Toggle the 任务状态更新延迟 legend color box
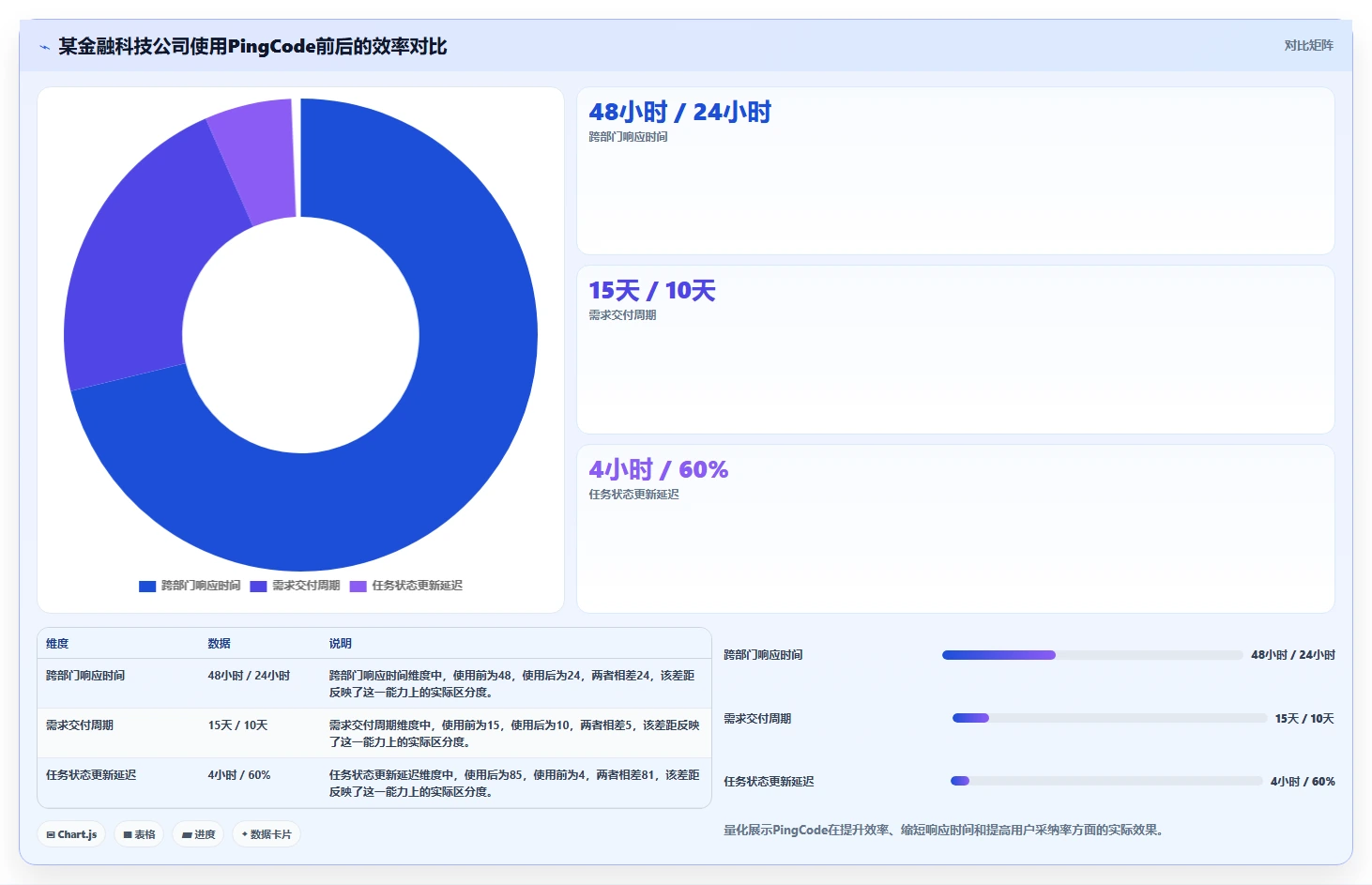Screen dimensions: 1372x885 (358, 587)
